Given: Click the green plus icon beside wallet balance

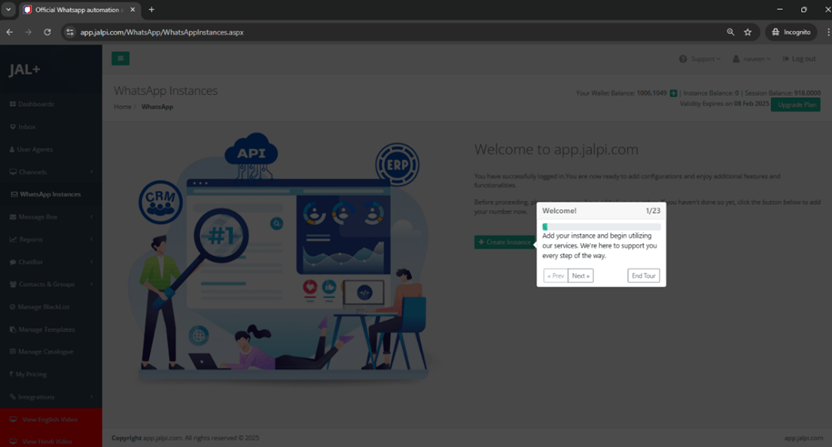Looking at the screenshot, I should 673,93.
